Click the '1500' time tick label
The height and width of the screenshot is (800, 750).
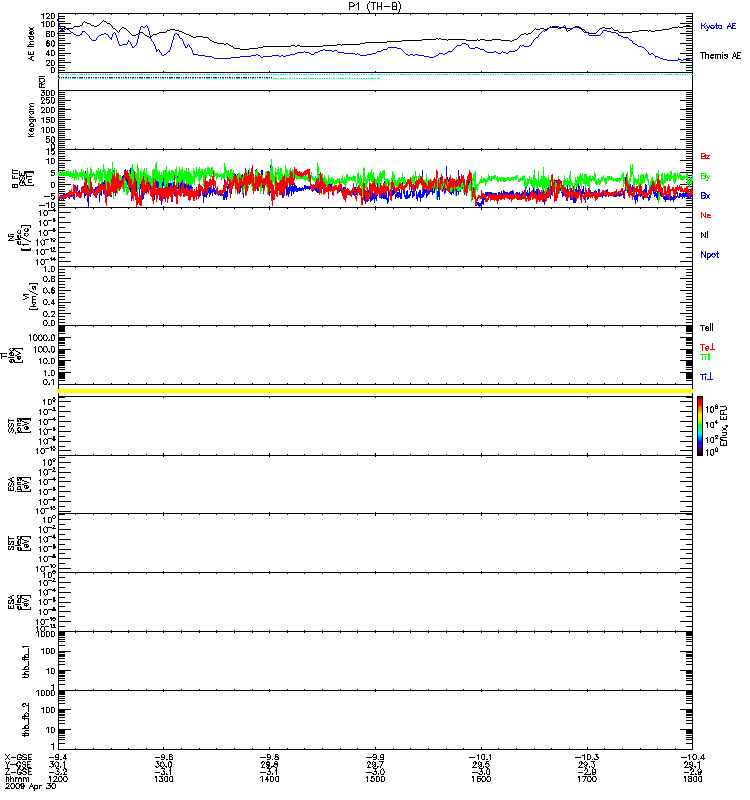point(375,779)
